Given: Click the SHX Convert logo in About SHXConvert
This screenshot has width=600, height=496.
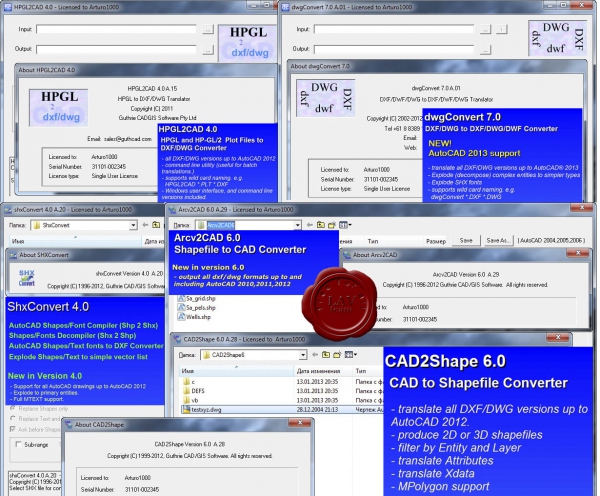Looking at the screenshot, I should (27, 278).
